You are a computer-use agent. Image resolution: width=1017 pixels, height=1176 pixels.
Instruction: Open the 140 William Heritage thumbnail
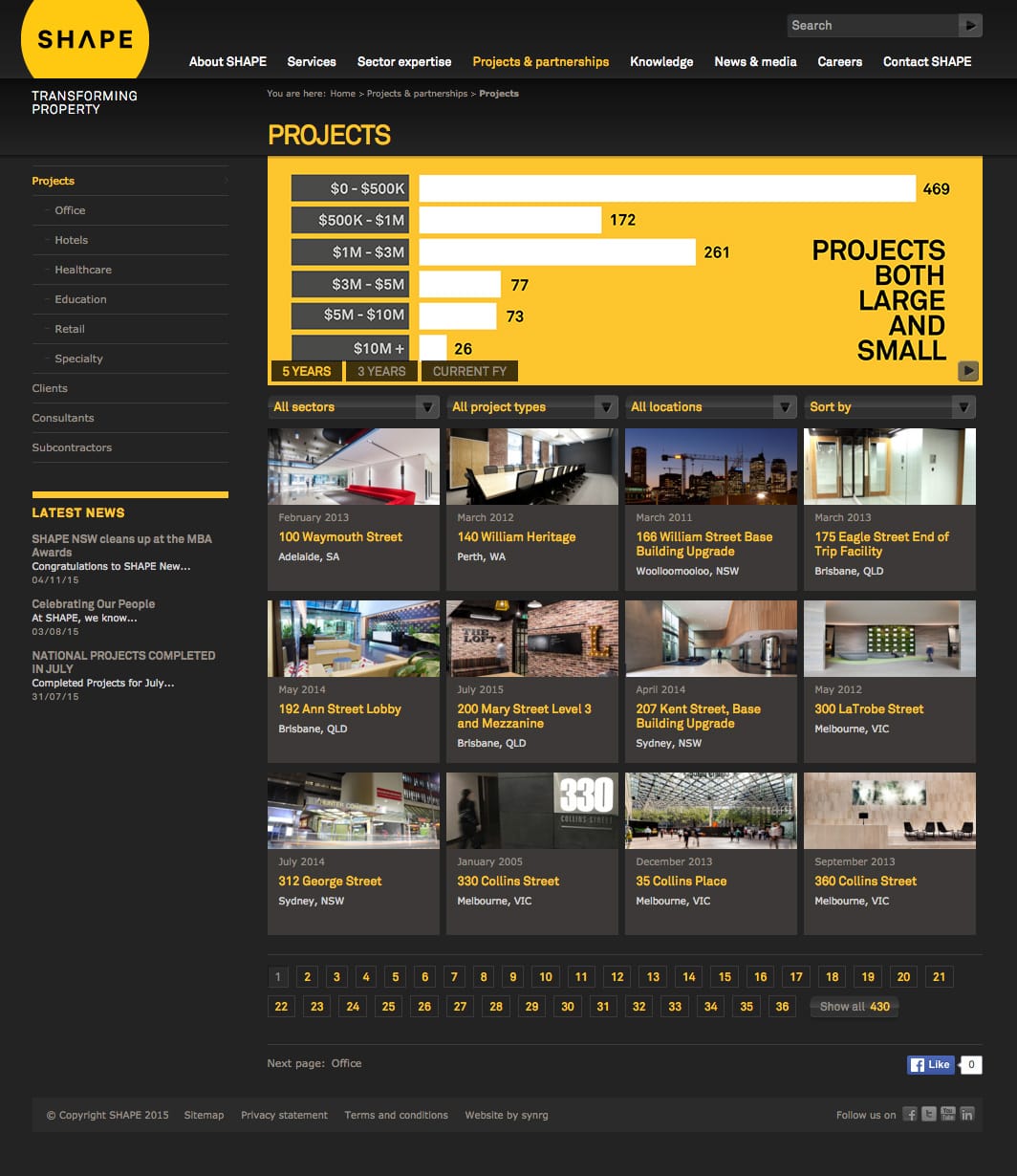click(x=532, y=467)
